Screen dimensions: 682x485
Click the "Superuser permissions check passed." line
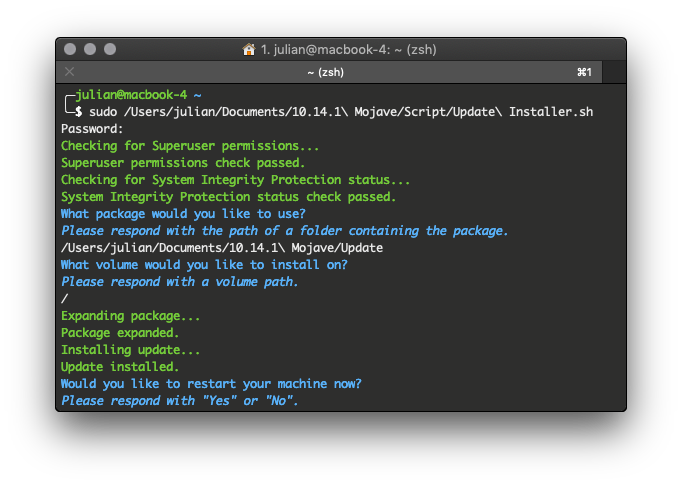[x=183, y=162]
